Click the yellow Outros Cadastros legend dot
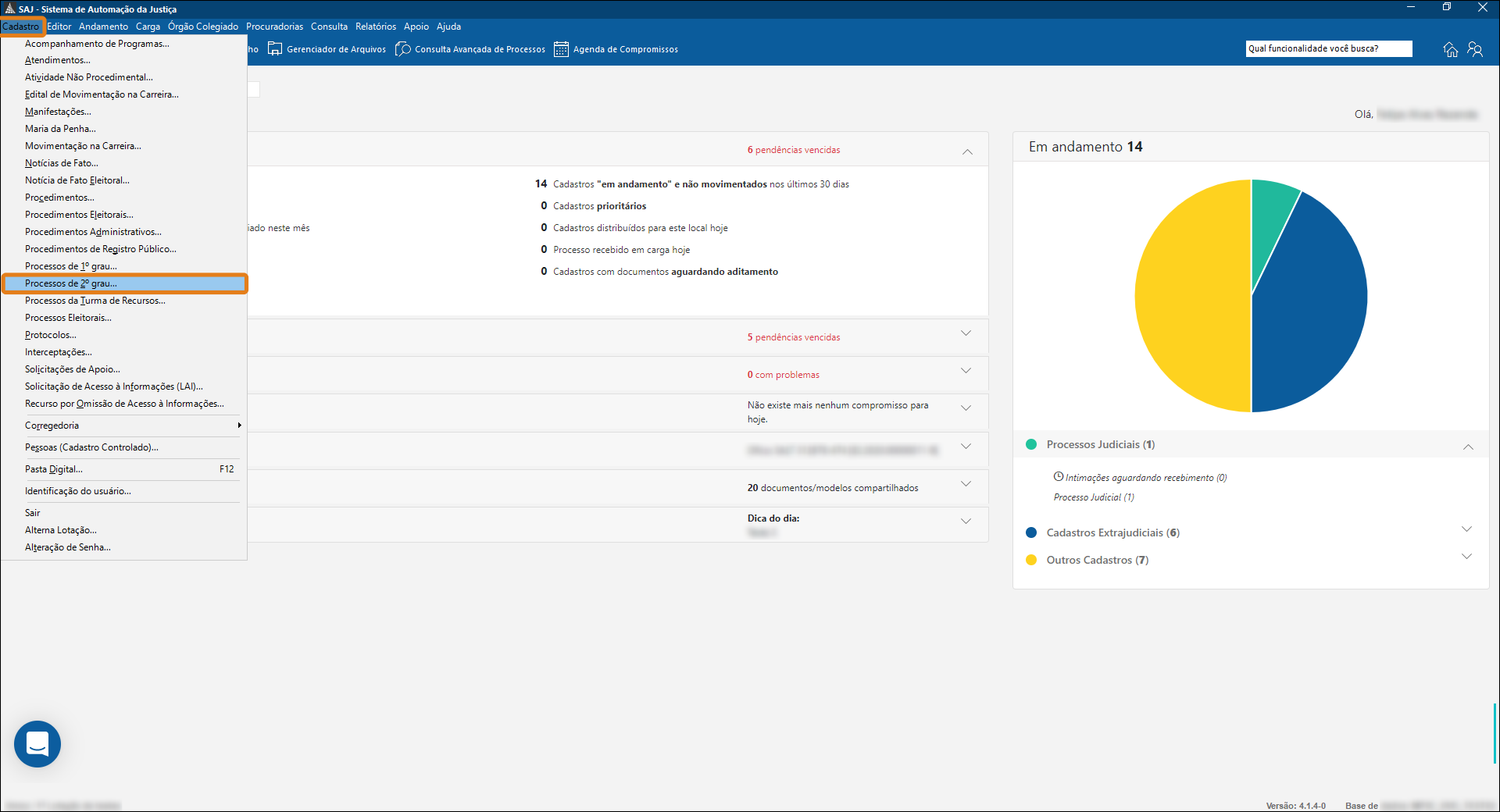1500x812 pixels. (1031, 560)
